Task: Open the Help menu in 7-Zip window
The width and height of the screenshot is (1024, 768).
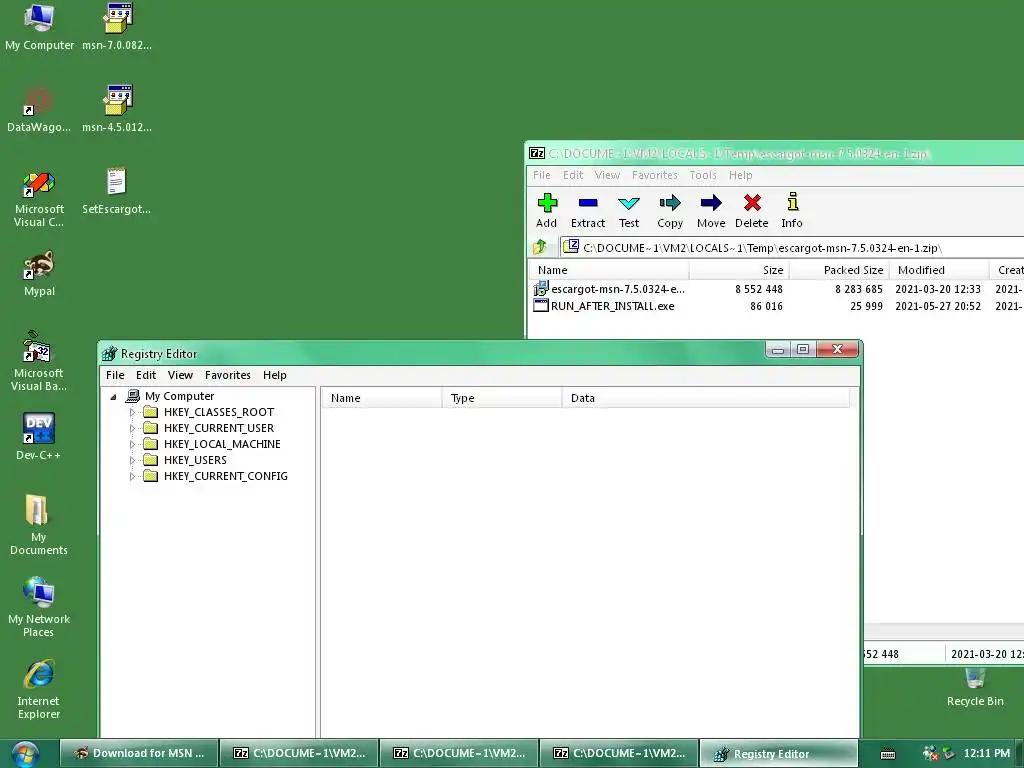Action: pyautogui.click(x=741, y=175)
